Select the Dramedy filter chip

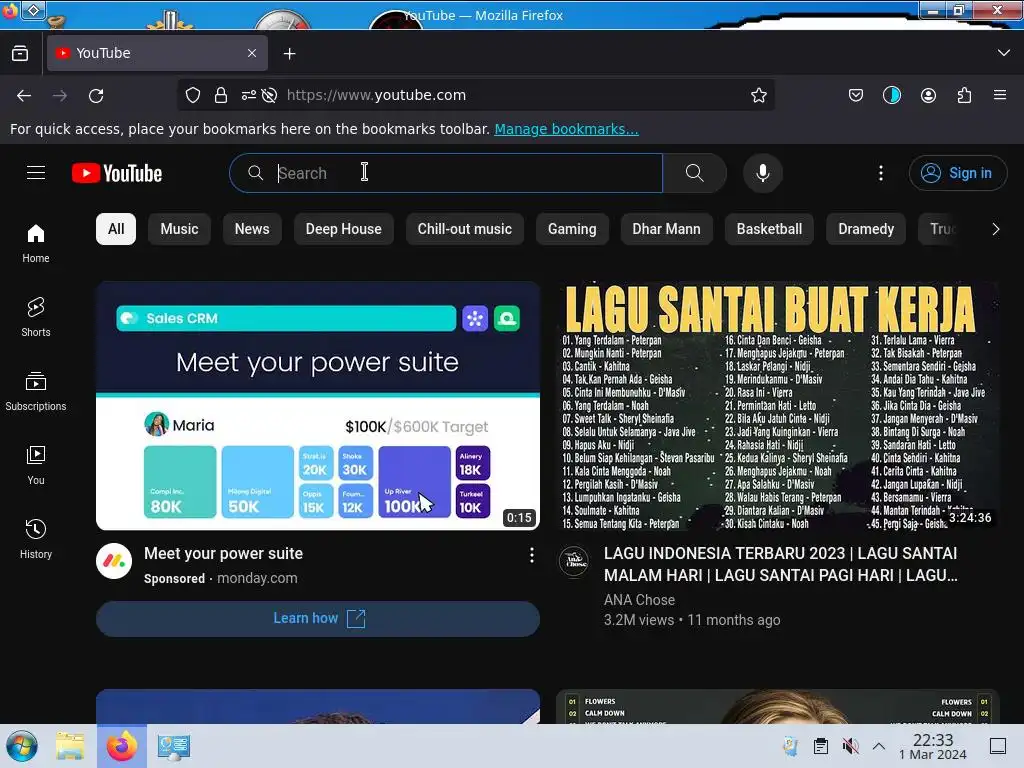(x=866, y=229)
